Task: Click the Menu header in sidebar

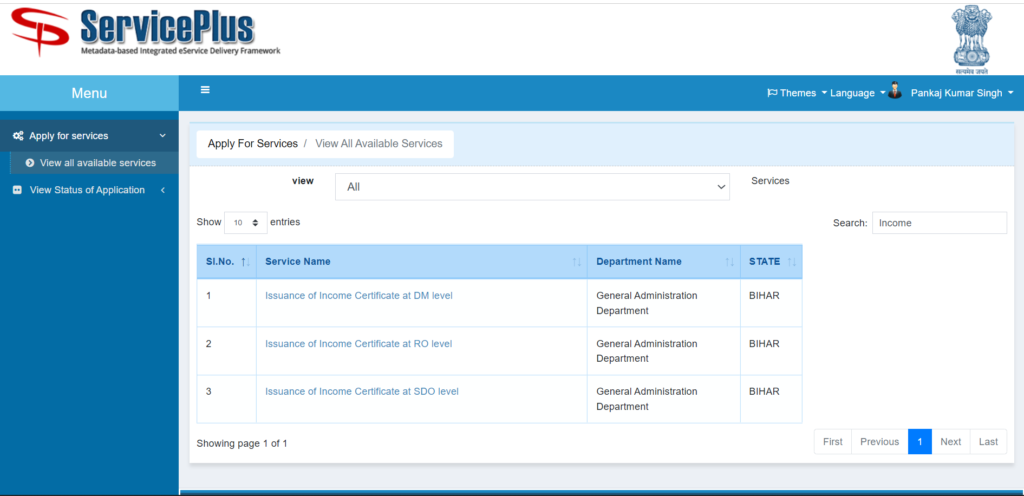Action: (89, 93)
